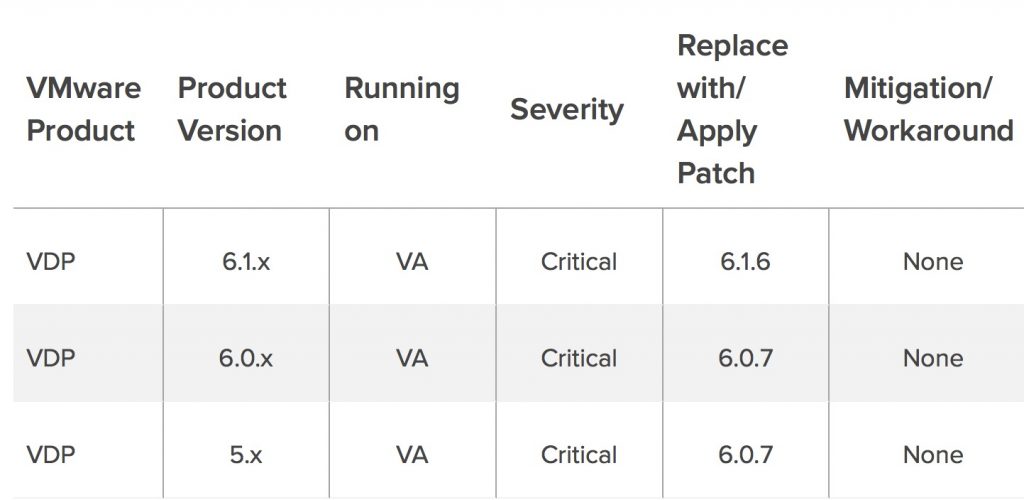
Task: Select Critical severity in the 6.1.x row
Action: (579, 262)
